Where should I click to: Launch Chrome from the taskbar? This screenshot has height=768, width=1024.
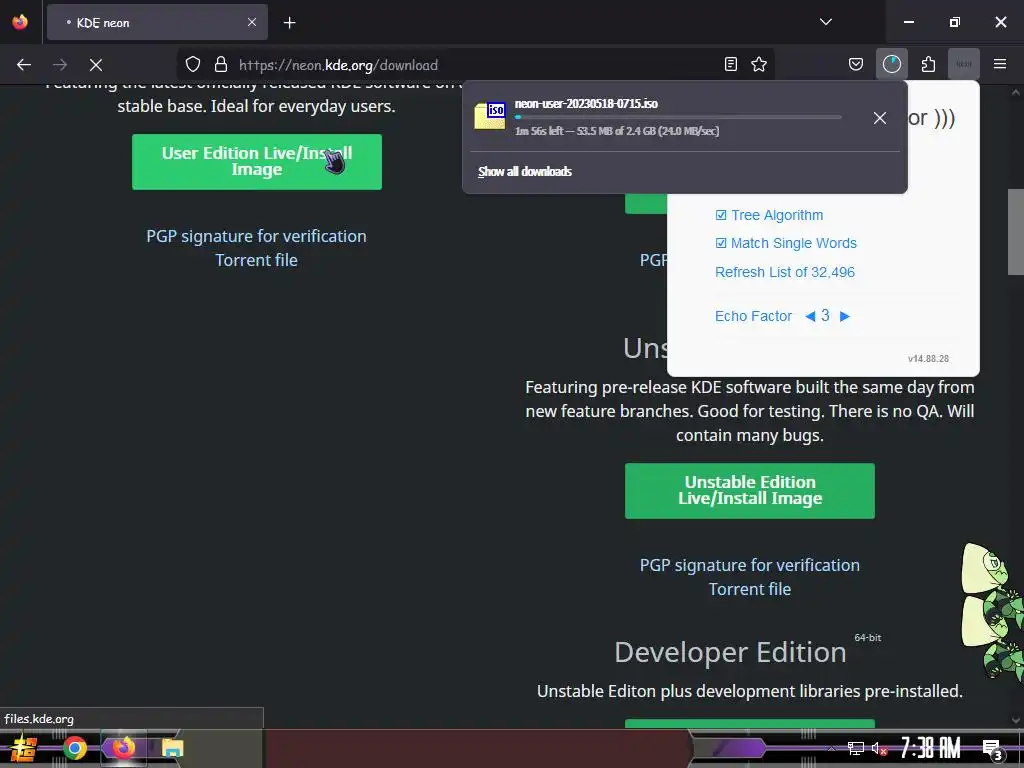click(74, 748)
